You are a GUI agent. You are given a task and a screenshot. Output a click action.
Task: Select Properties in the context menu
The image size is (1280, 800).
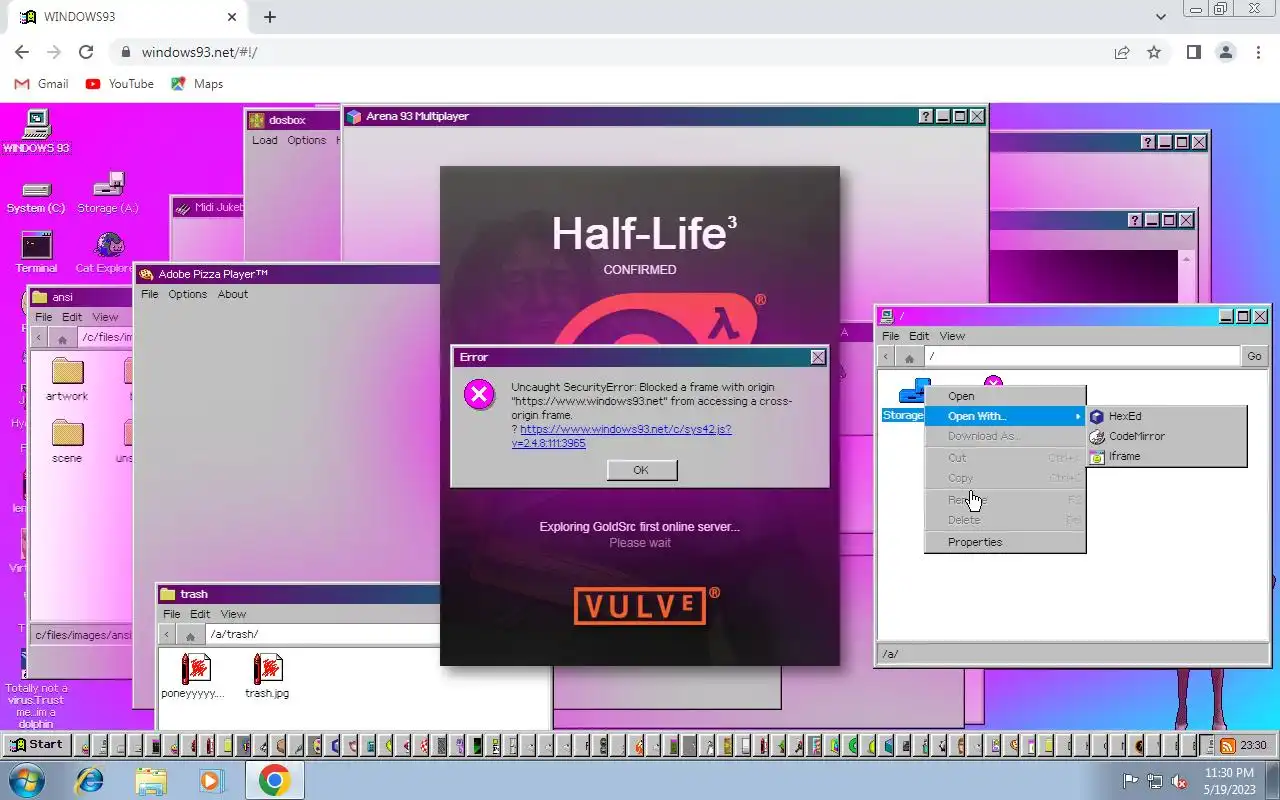coord(1005,542)
